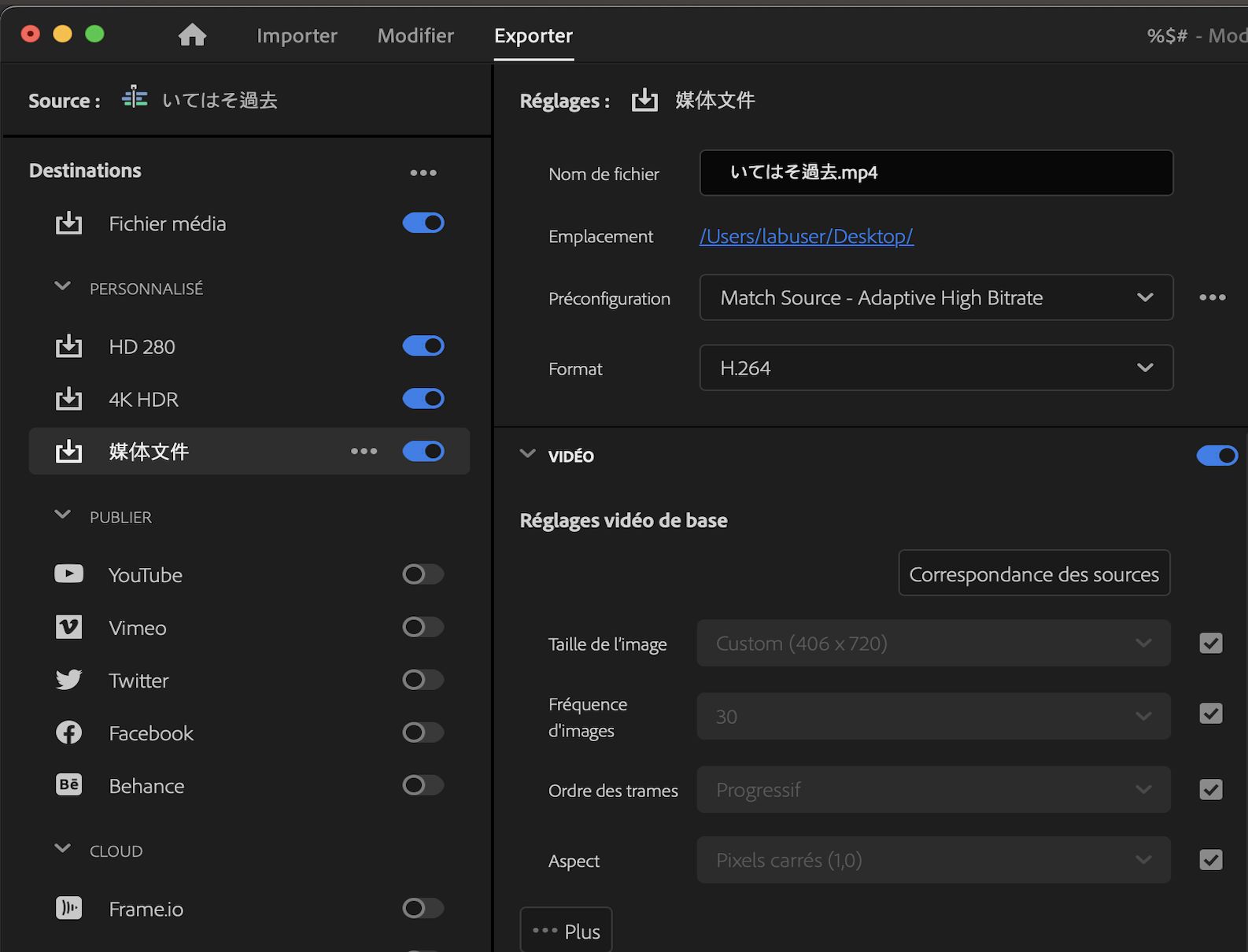Select the 媒体文件 destination label

click(x=149, y=452)
